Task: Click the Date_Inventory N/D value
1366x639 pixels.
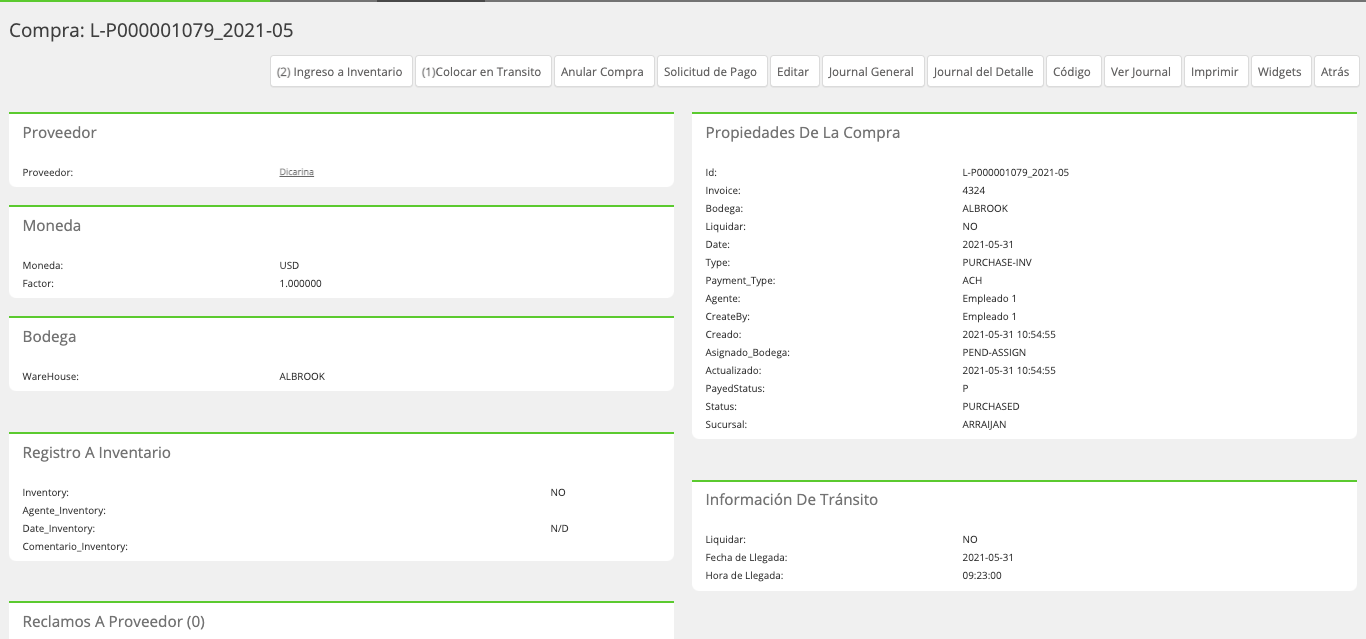Action: (559, 528)
